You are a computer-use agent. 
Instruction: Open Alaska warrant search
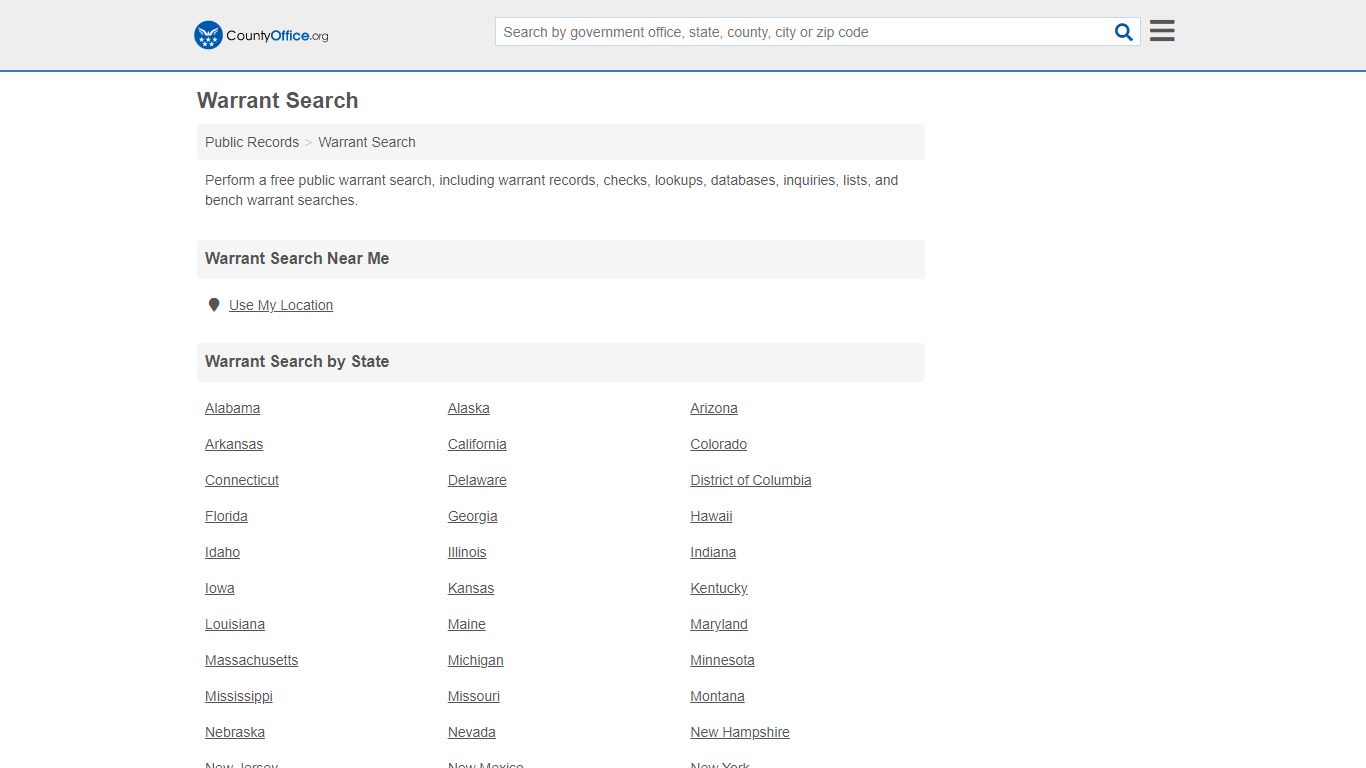[x=469, y=408]
